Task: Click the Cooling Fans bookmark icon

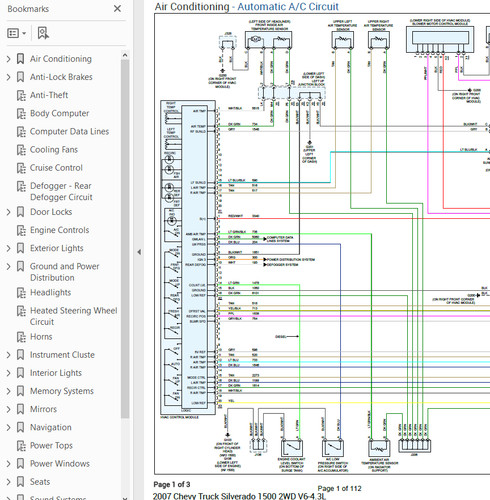Action: [x=21, y=150]
